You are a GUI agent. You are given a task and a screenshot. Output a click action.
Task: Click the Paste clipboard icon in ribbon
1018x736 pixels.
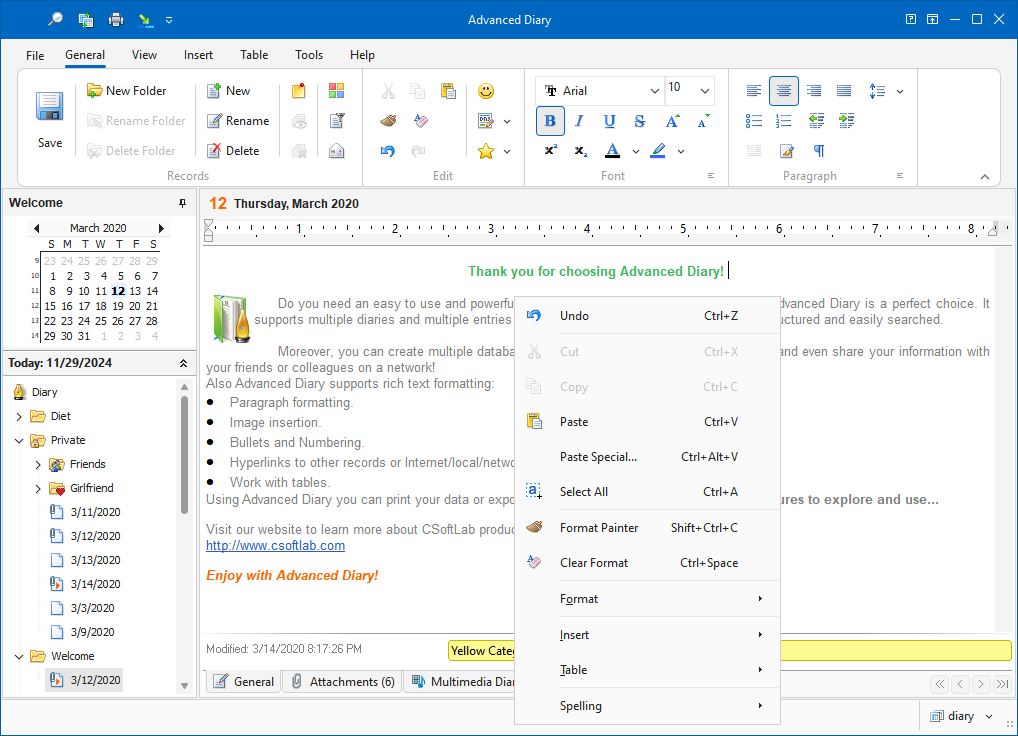[448, 91]
